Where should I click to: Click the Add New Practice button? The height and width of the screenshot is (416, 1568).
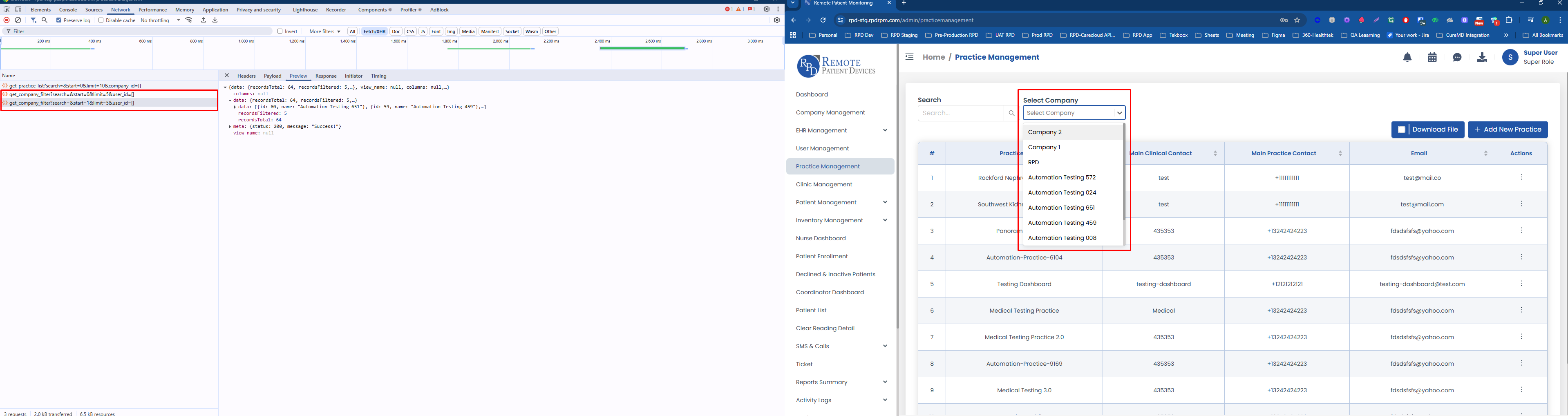tap(1507, 129)
